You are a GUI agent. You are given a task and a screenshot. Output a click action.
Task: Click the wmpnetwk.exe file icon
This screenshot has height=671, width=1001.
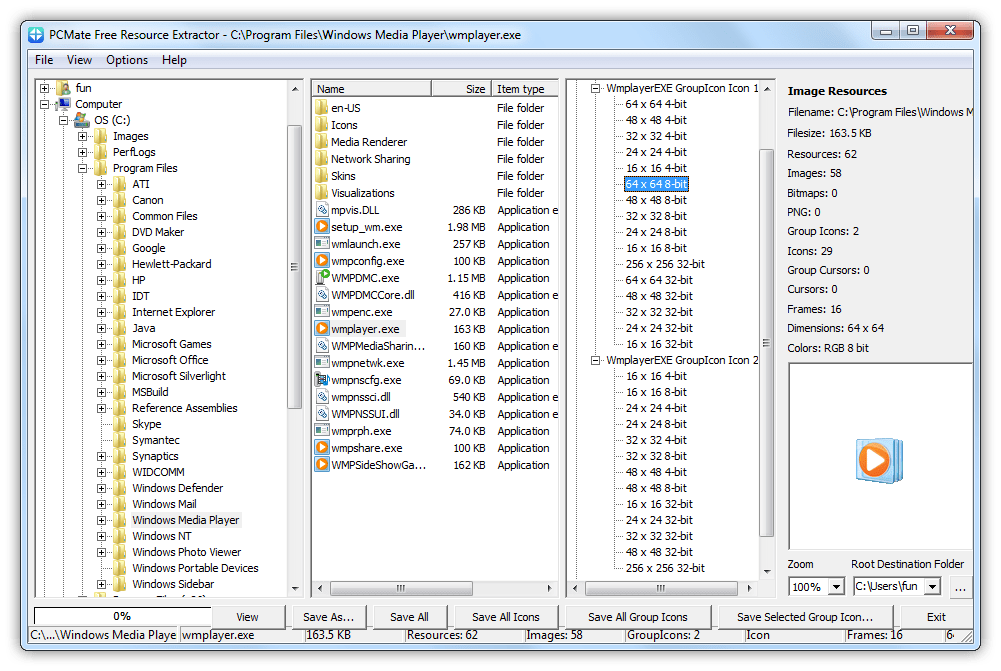coord(322,363)
